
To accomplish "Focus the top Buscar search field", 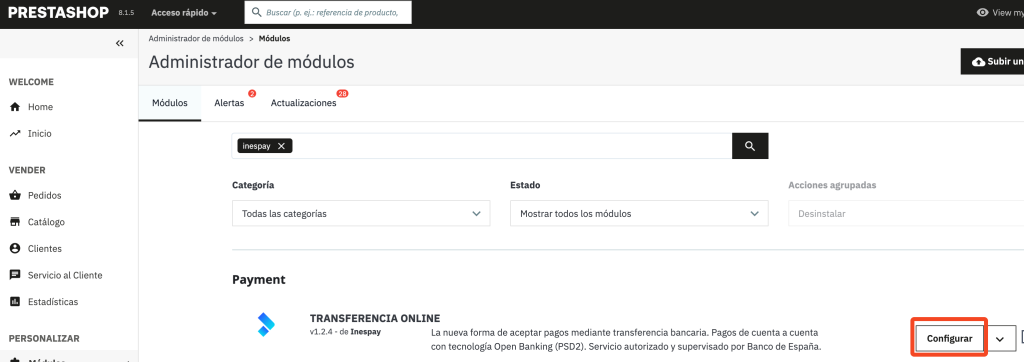I will [328, 12].
